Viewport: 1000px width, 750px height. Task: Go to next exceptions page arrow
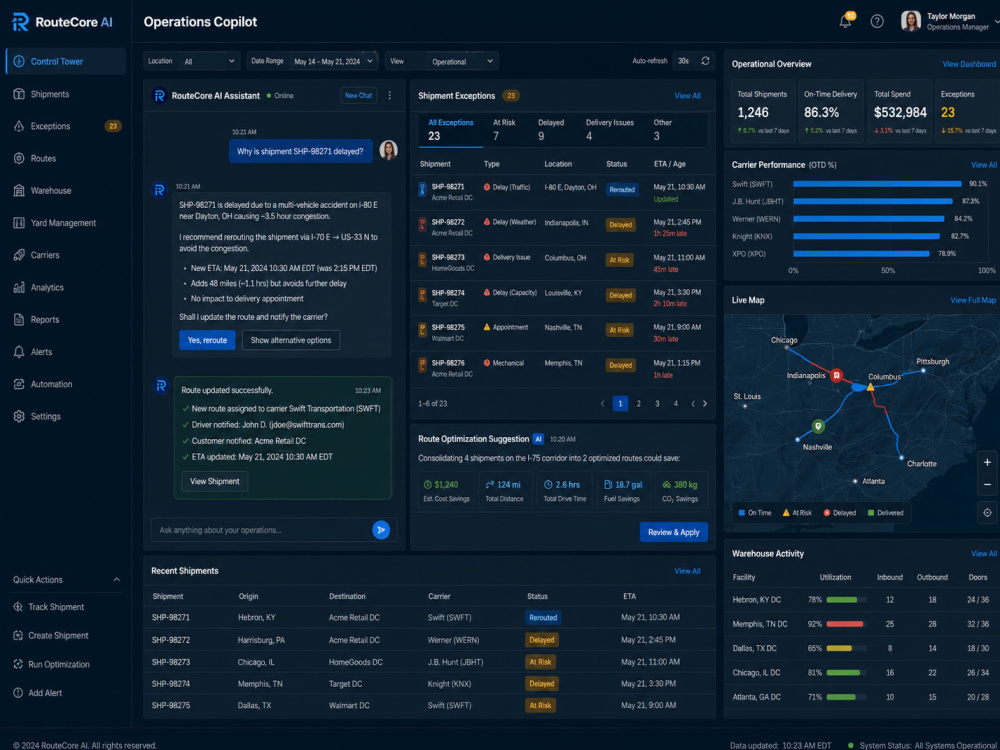point(705,404)
